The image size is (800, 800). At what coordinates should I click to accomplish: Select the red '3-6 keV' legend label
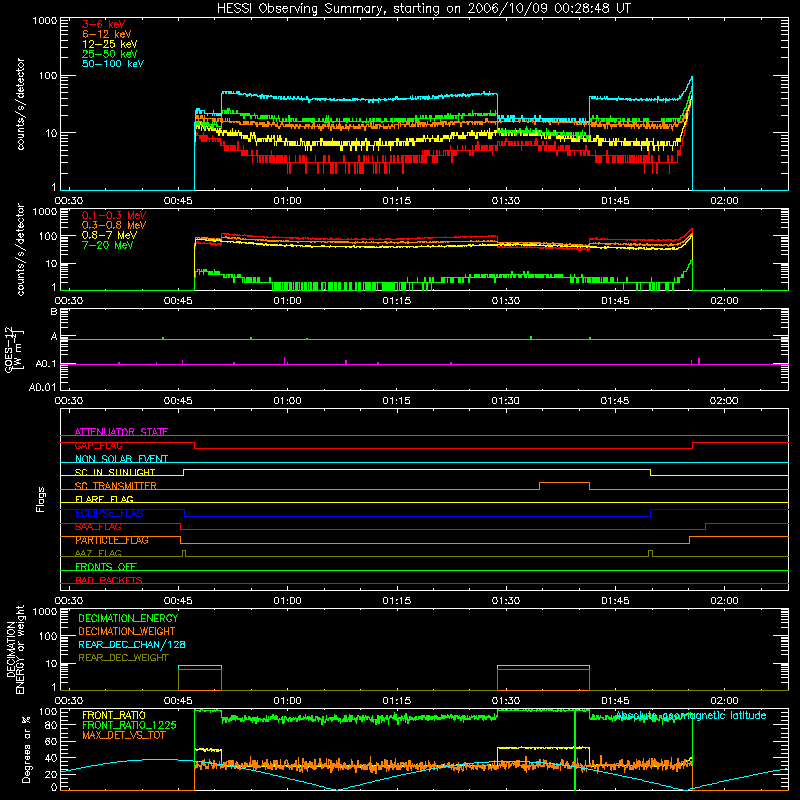(x=104, y=24)
